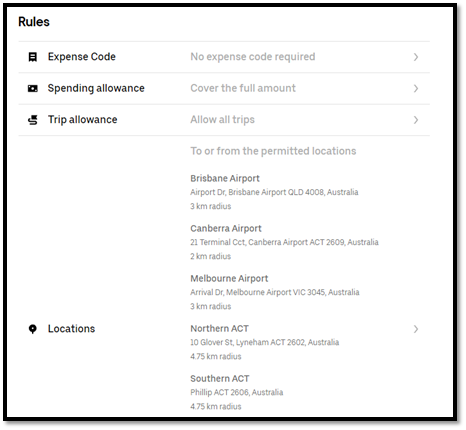Select 'Cover the full amount' value

coord(243,88)
